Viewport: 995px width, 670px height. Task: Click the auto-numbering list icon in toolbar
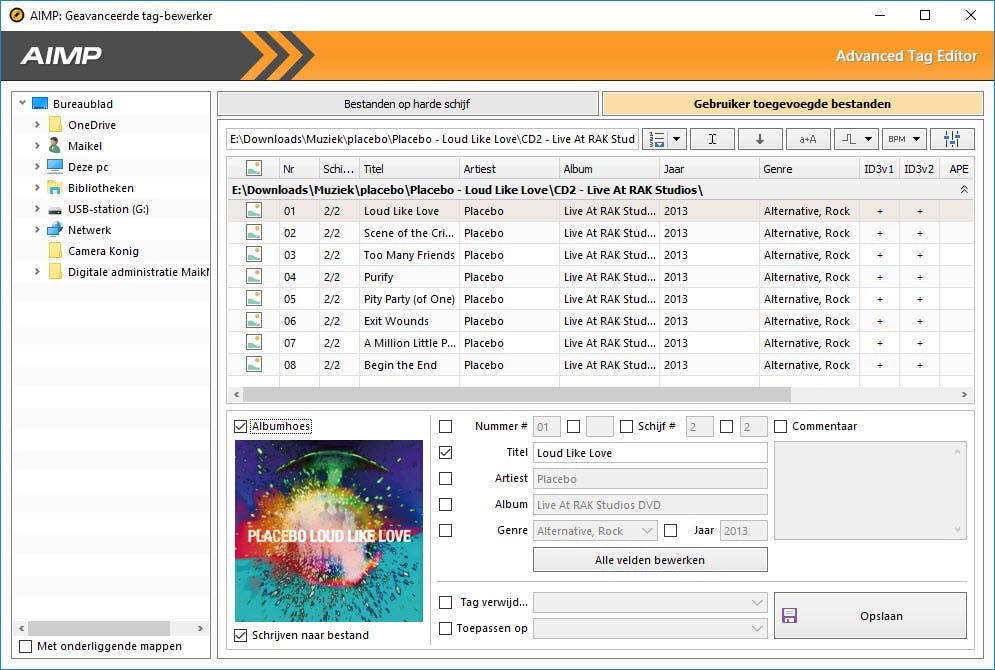click(657, 139)
